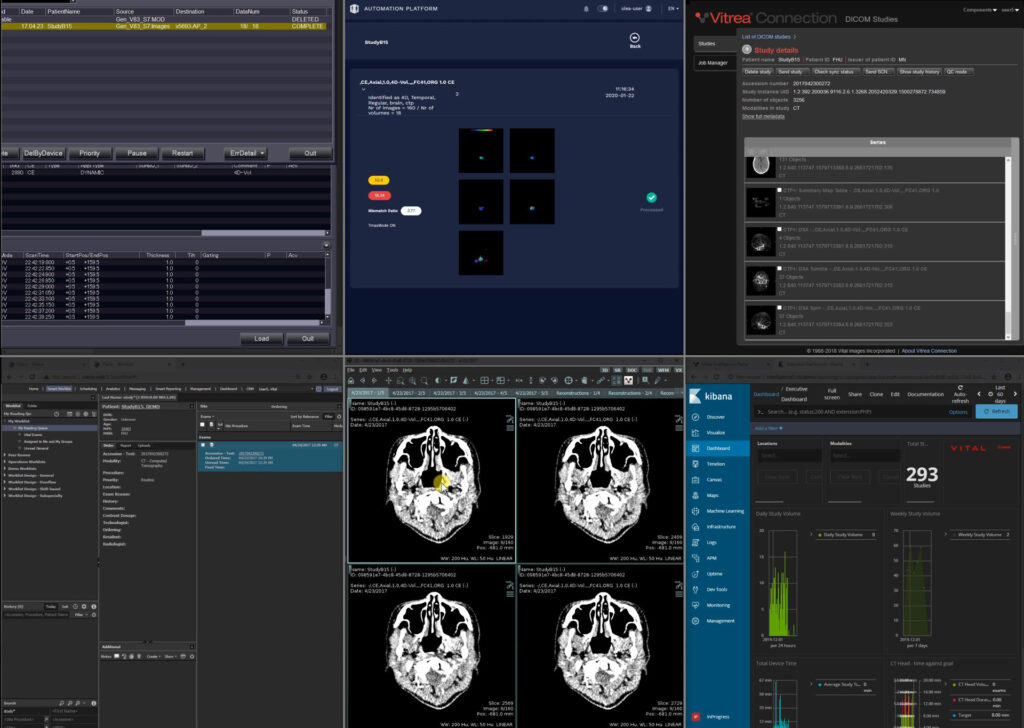1024x728 pixels.
Task: Click the refresh icon above My Worklist
Action: pos(57,414)
